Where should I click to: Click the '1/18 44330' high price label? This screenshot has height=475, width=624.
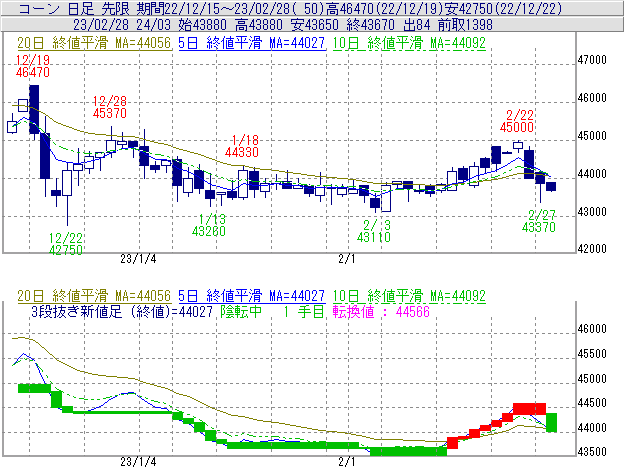coord(242,146)
